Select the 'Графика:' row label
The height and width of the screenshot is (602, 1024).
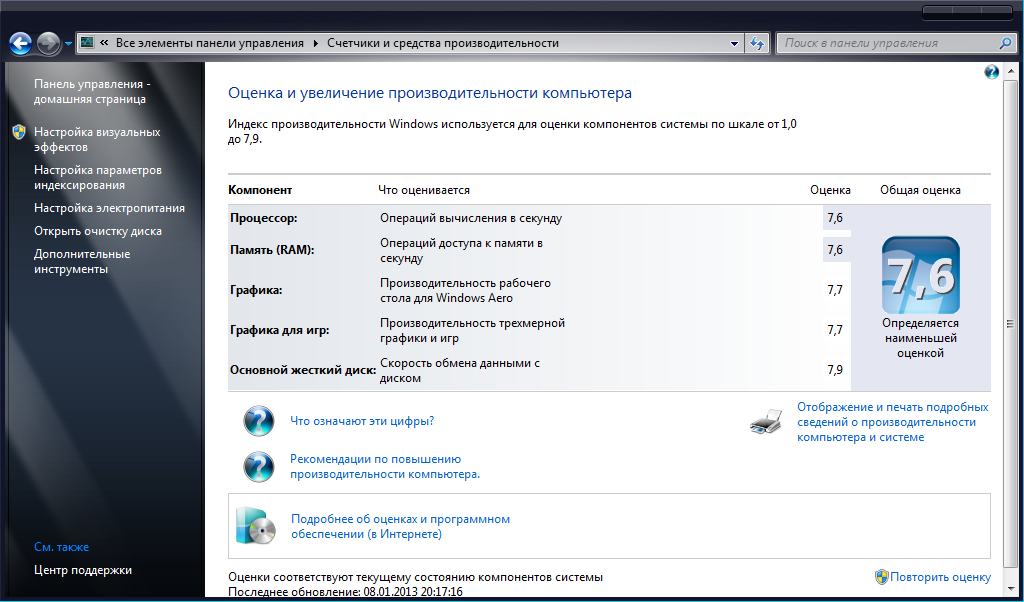click(256, 290)
